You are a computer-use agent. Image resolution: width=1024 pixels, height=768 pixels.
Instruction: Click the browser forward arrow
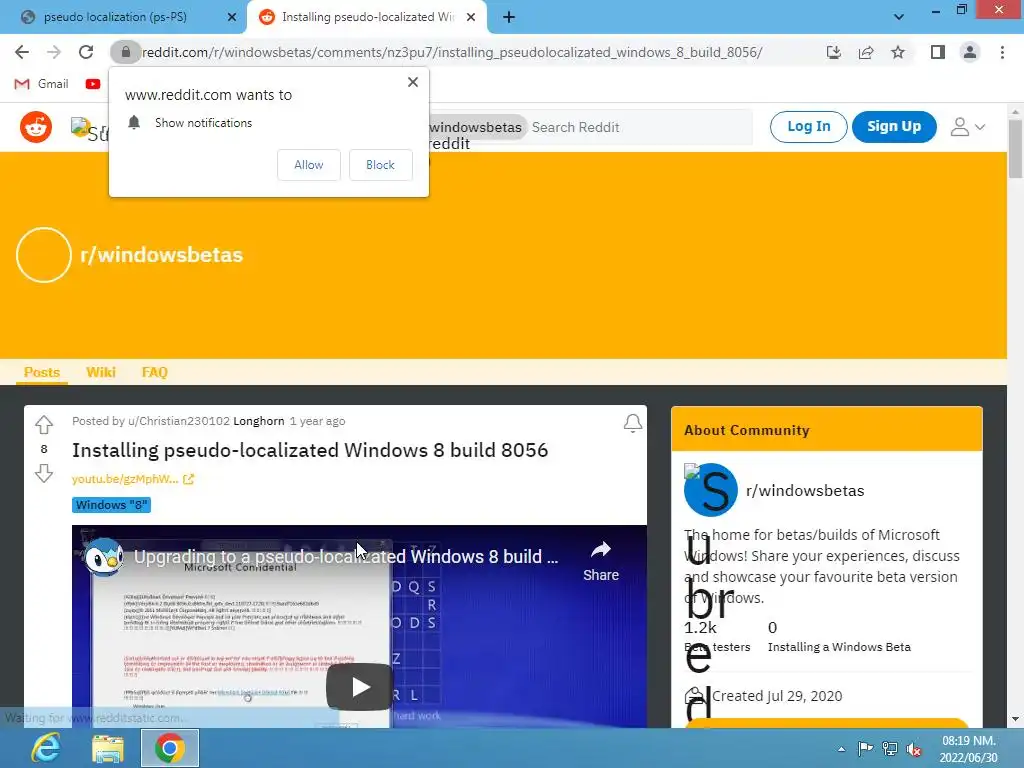54,52
